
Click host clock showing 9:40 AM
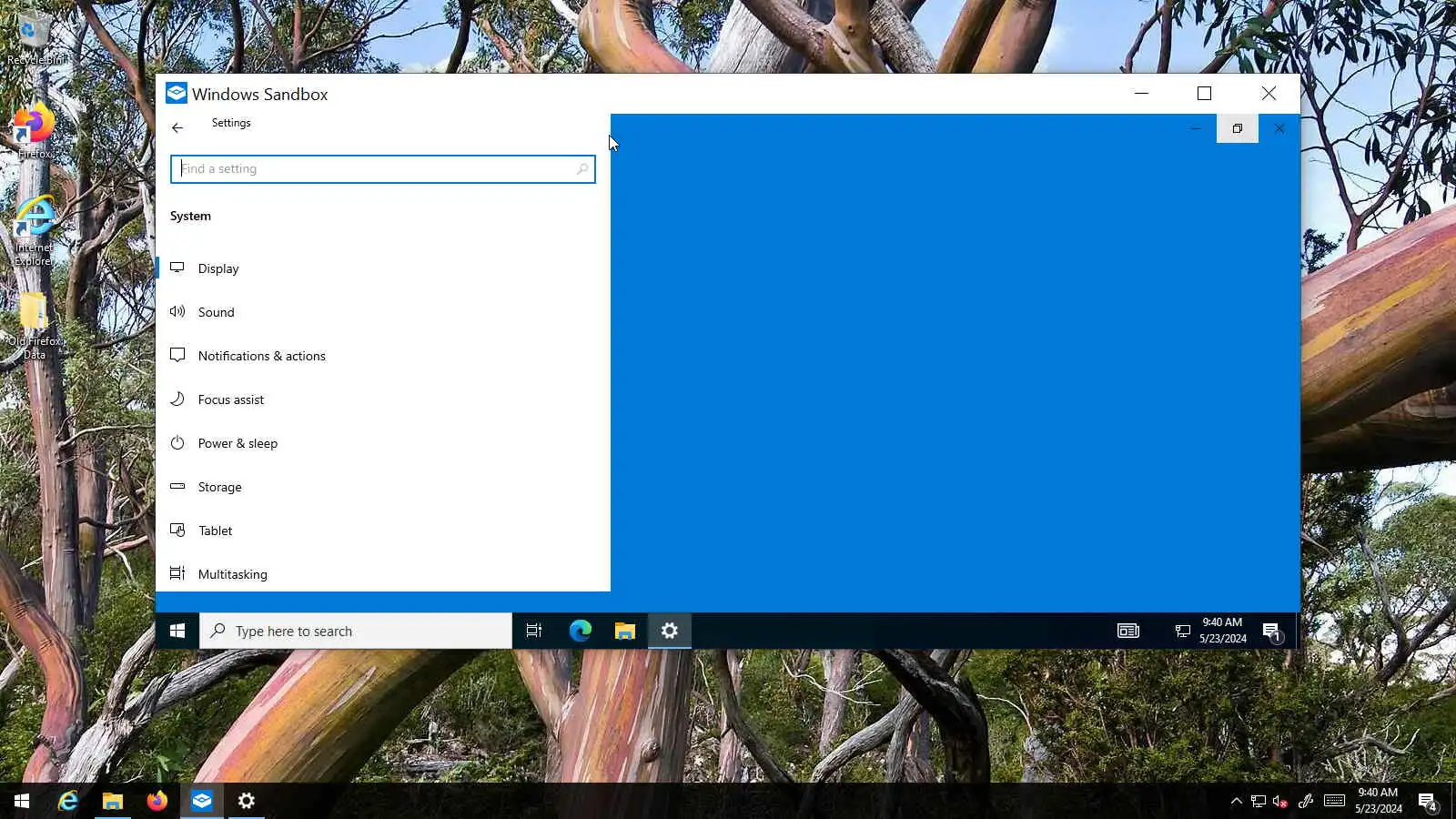pyautogui.click(x=1378, y=801)
